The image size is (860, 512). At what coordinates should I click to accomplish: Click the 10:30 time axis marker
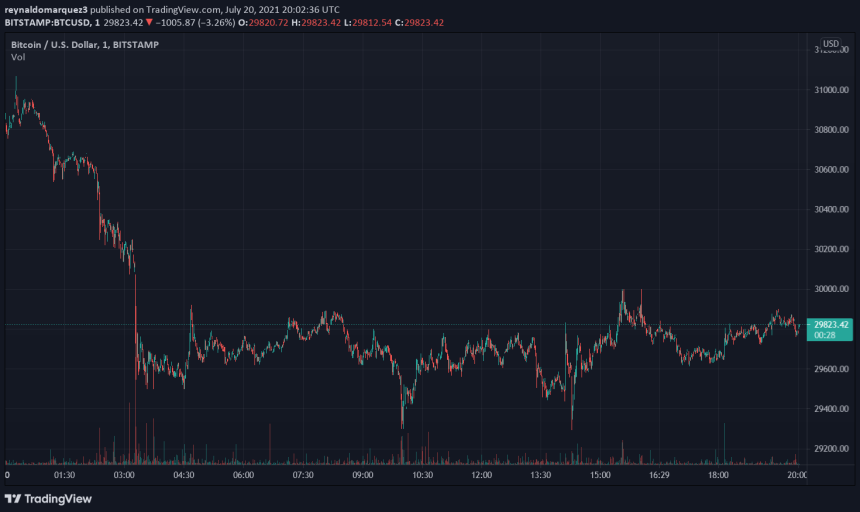click(421, 476)
